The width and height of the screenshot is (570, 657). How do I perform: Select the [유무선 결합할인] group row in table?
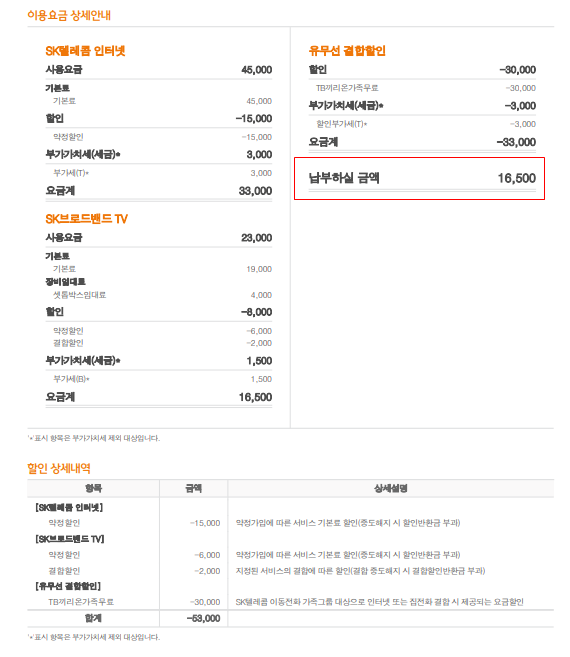point(290,586)
